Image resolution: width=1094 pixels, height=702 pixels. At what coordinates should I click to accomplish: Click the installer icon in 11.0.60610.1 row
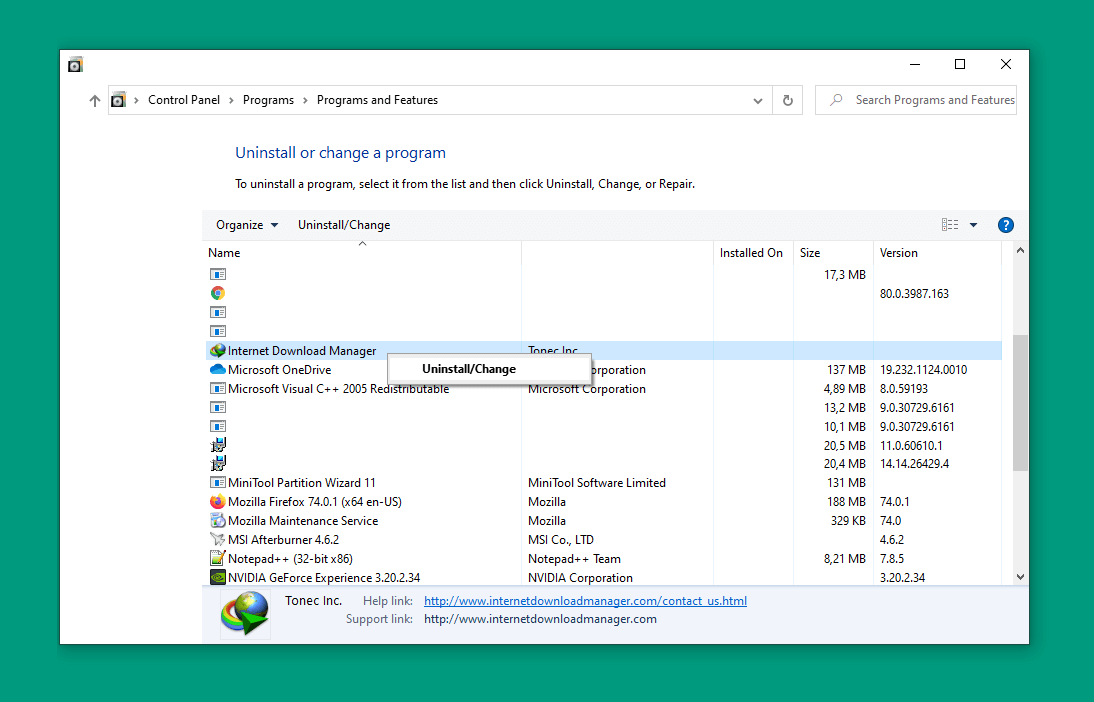[218, 445]
